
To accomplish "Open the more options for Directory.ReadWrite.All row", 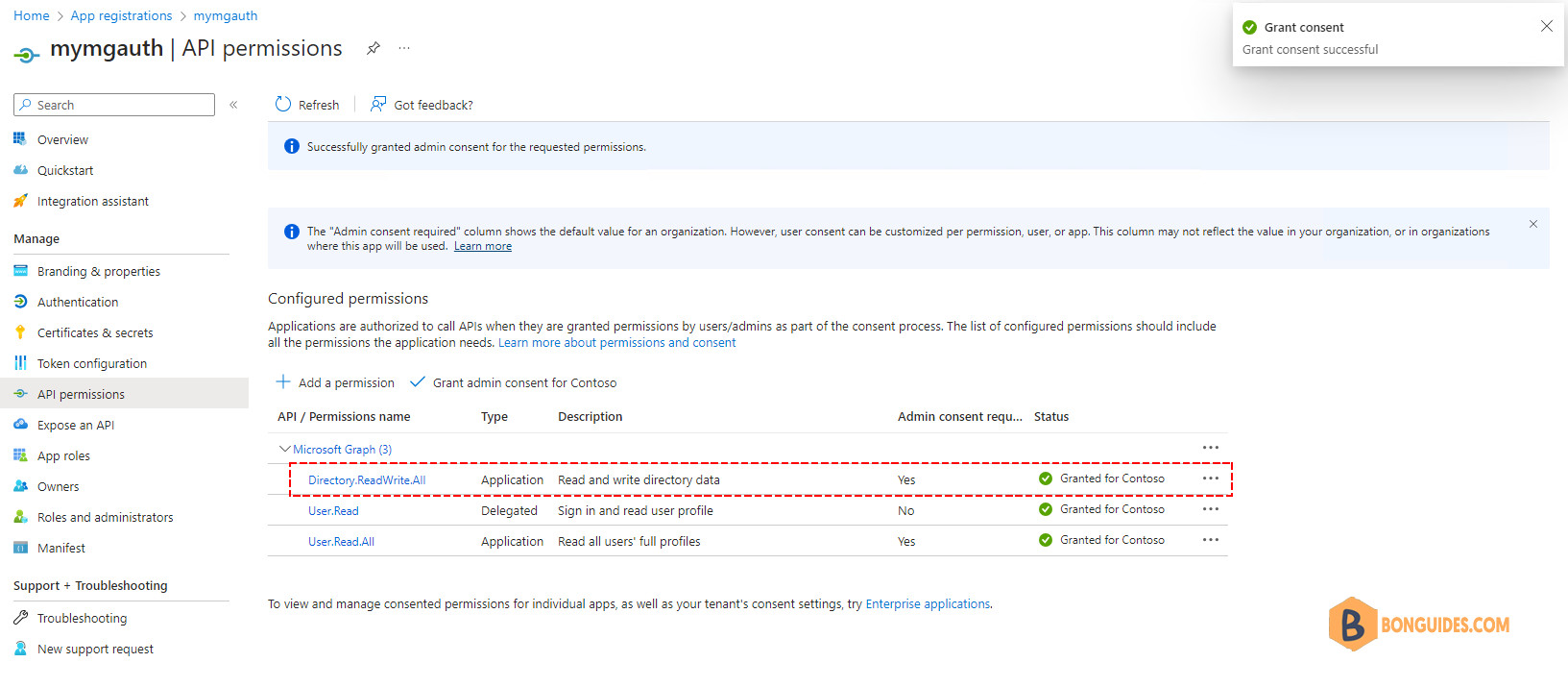I will coord(1211,478).
